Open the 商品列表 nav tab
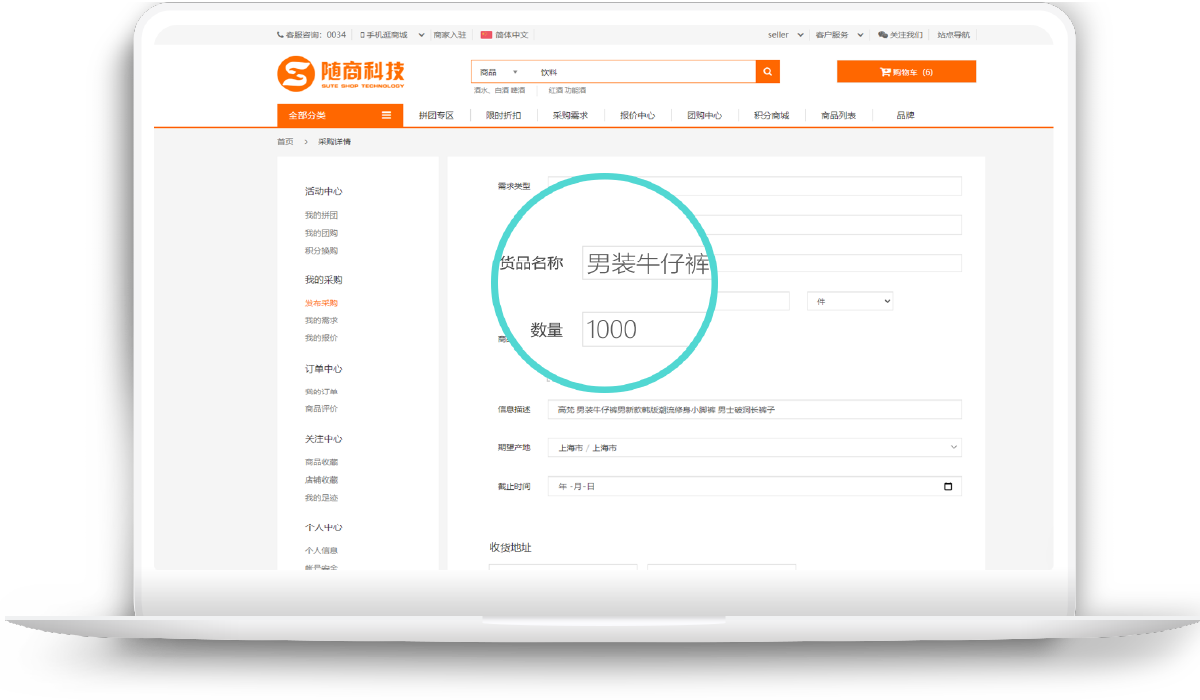This screenshot has width=1200, height=700. (x=838, y=115)
